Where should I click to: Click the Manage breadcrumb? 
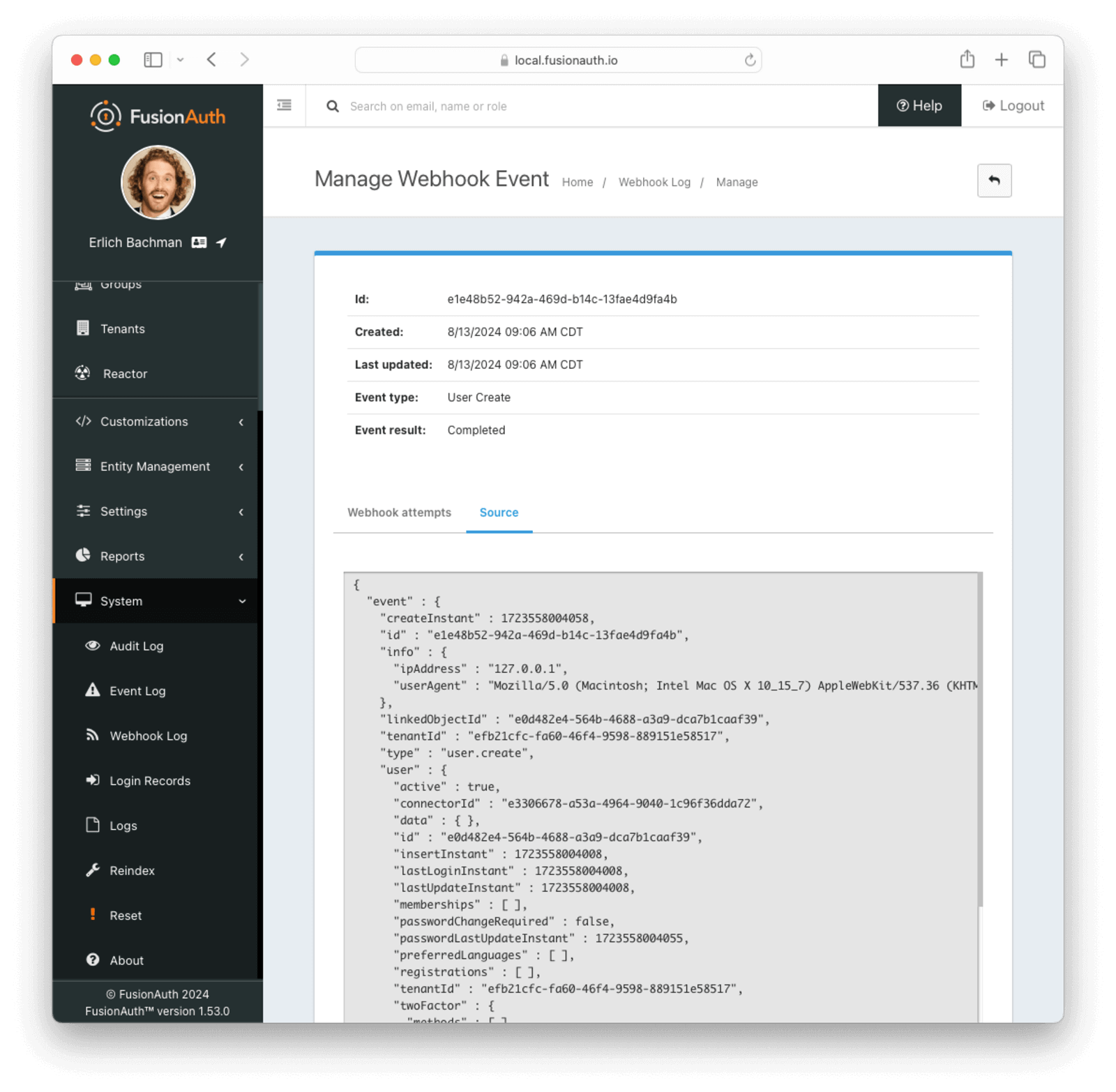tap(737, 182)
